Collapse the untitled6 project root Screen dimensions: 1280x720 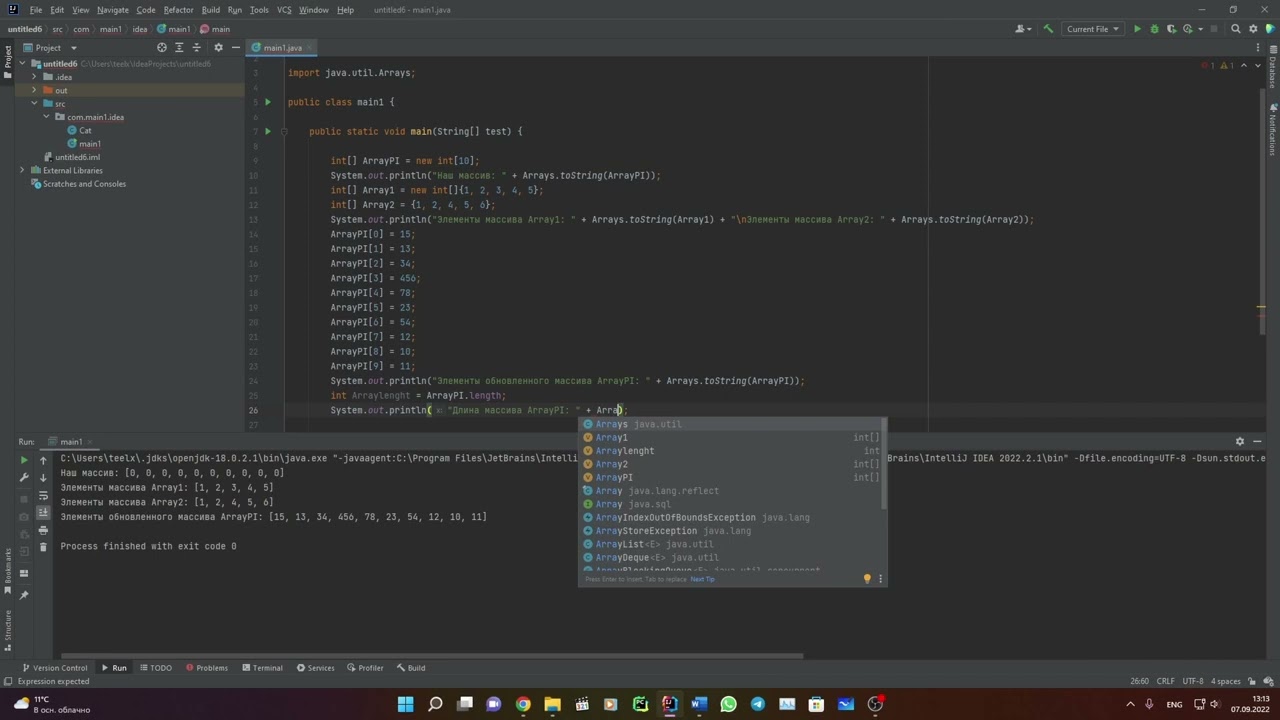click(x=23, y=64)
